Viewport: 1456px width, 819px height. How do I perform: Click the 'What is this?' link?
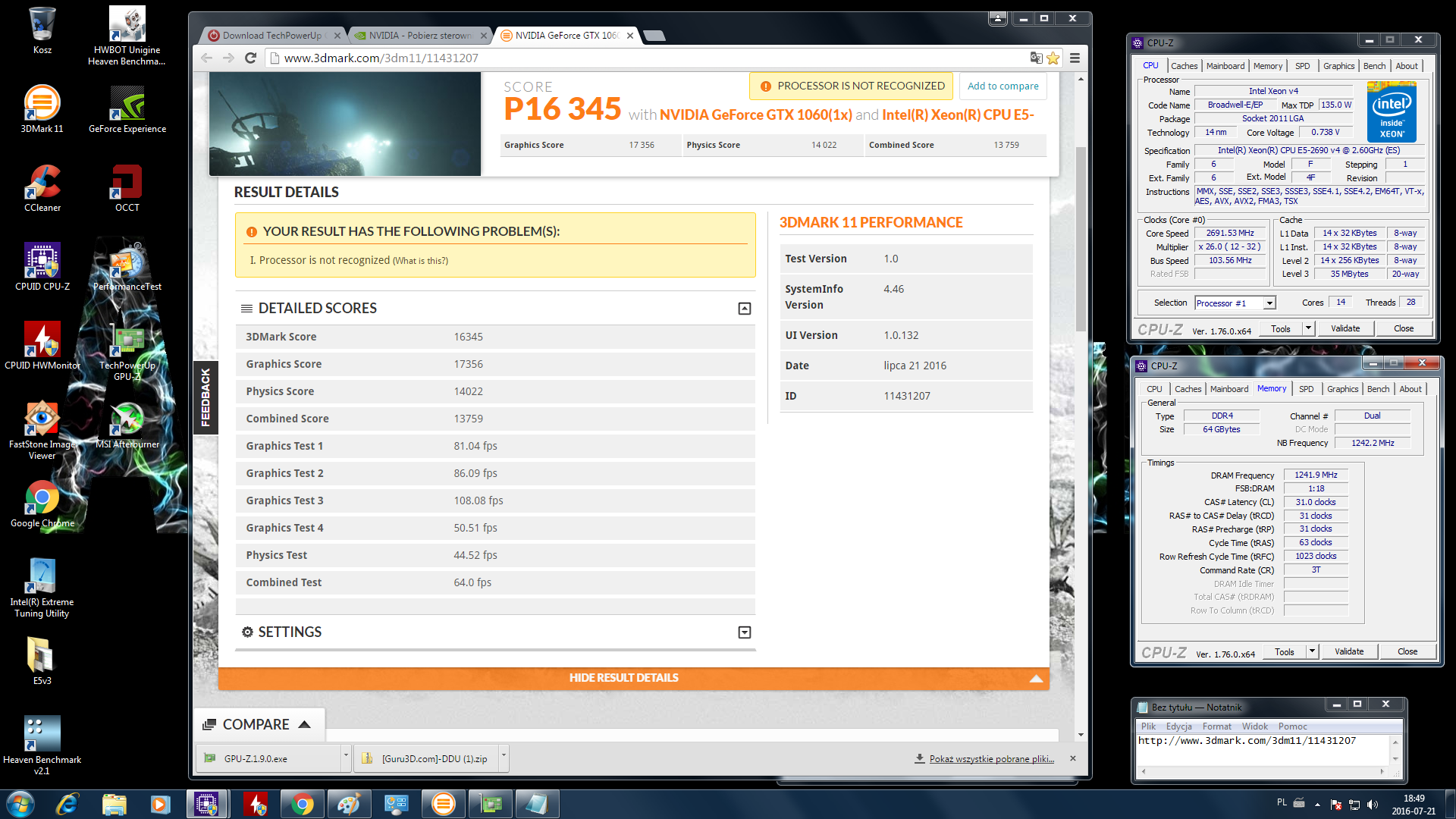coord(420,261)
